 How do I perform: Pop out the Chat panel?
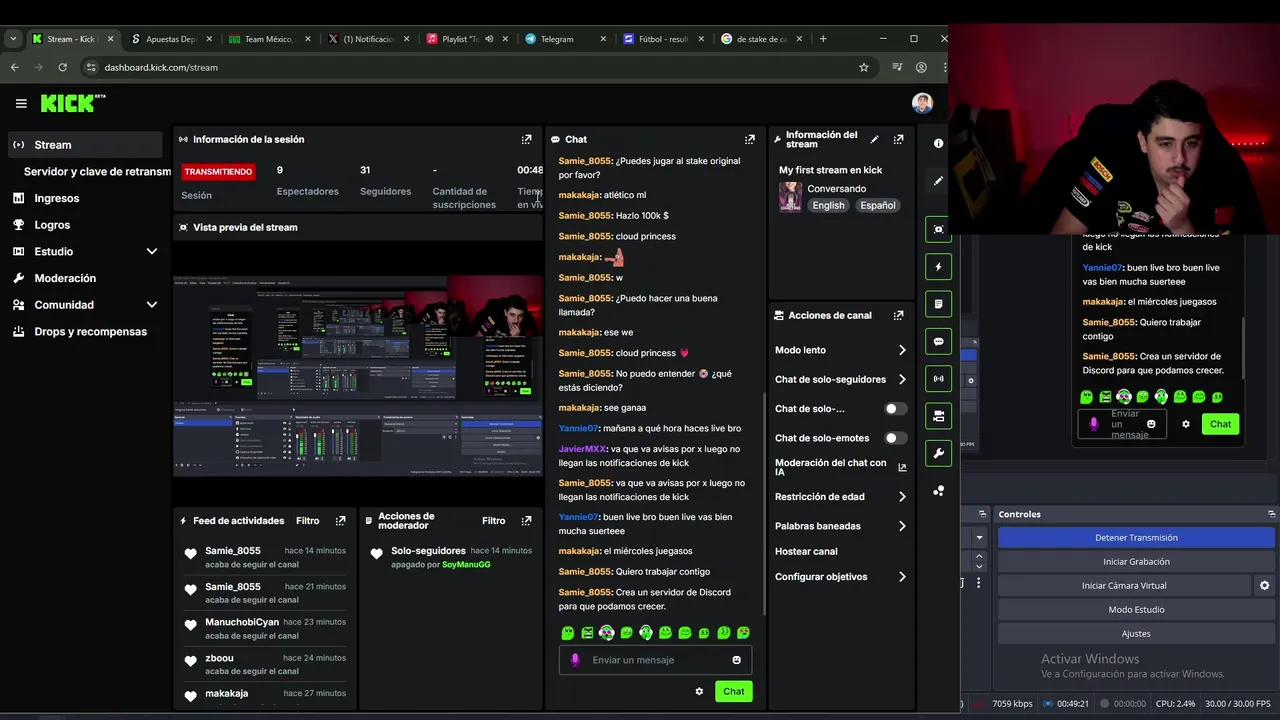[x=749, y=140]
